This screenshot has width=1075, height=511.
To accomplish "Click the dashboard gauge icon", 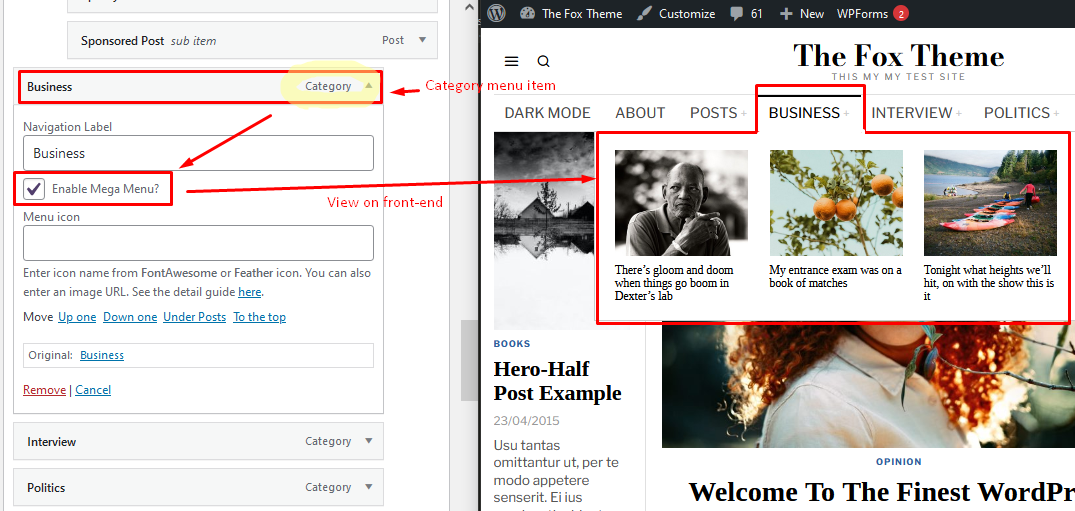I will point(527,13).
